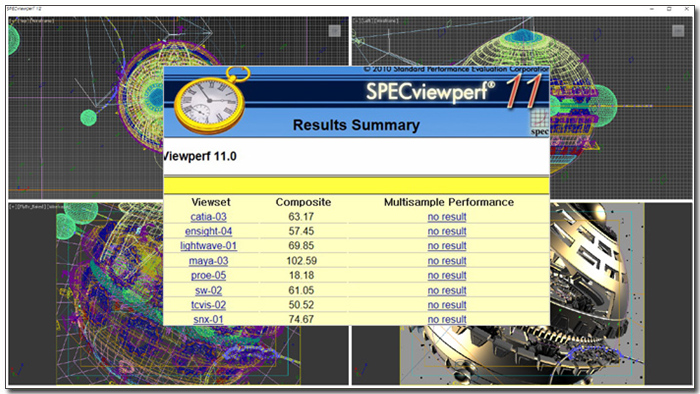The width and height of the screenshot is (700, 394).
Task: Open the maya-03 viewset link
Action: [208, 261]
